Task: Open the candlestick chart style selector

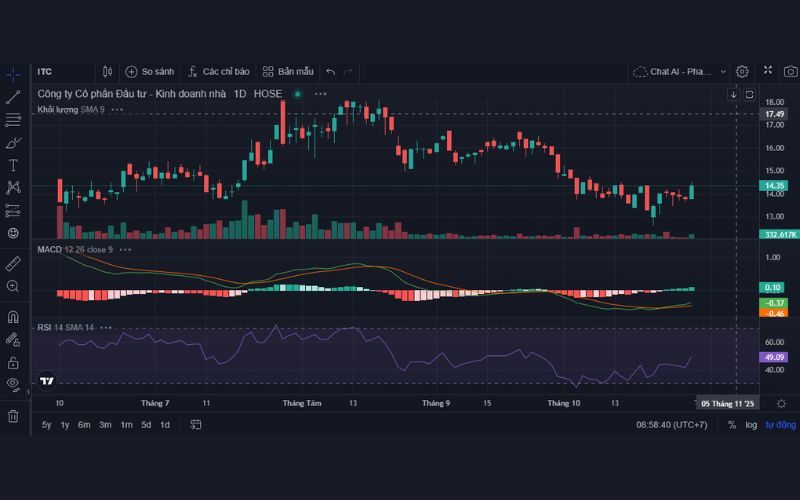Action: (x=108, y=72)
